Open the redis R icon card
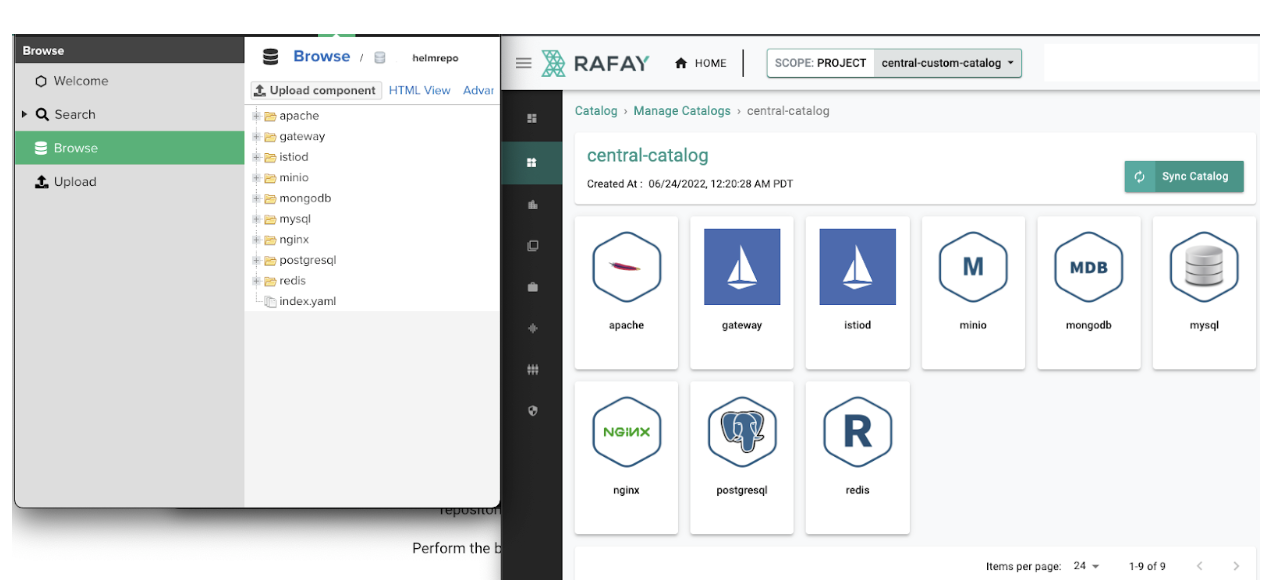Viewport: 1276px width, 584px height. [x=857, y=432]
